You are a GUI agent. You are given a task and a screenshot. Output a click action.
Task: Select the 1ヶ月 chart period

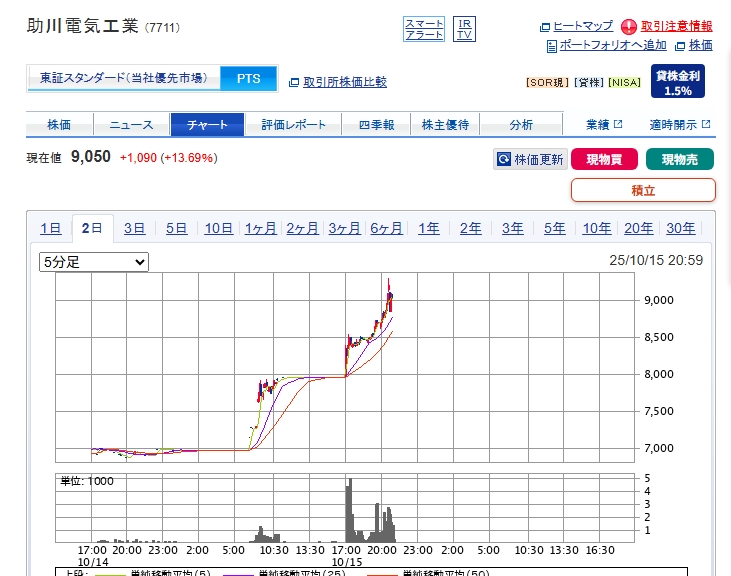(x=260, y=228)
